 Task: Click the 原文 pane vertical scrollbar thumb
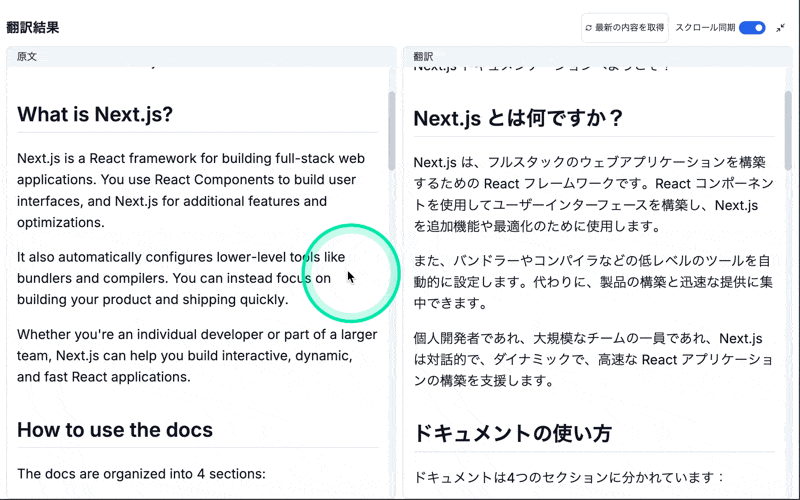pyautogui.click(x=391, y=131)
